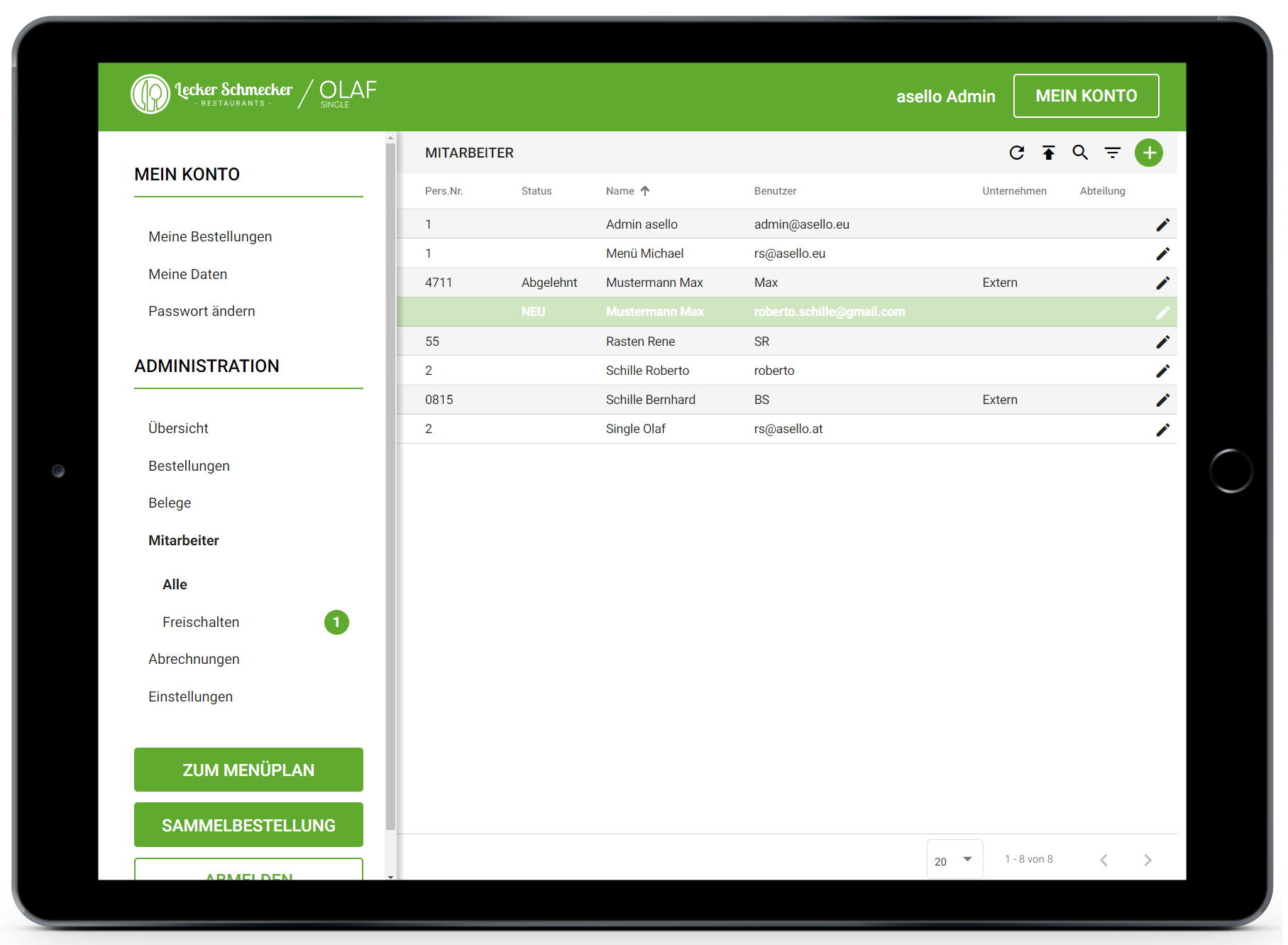Edit Single Olaf row using pencil icon
Image resolution: width=1288 pixels, height=945 pixels.
click(x=1162, y=430)
